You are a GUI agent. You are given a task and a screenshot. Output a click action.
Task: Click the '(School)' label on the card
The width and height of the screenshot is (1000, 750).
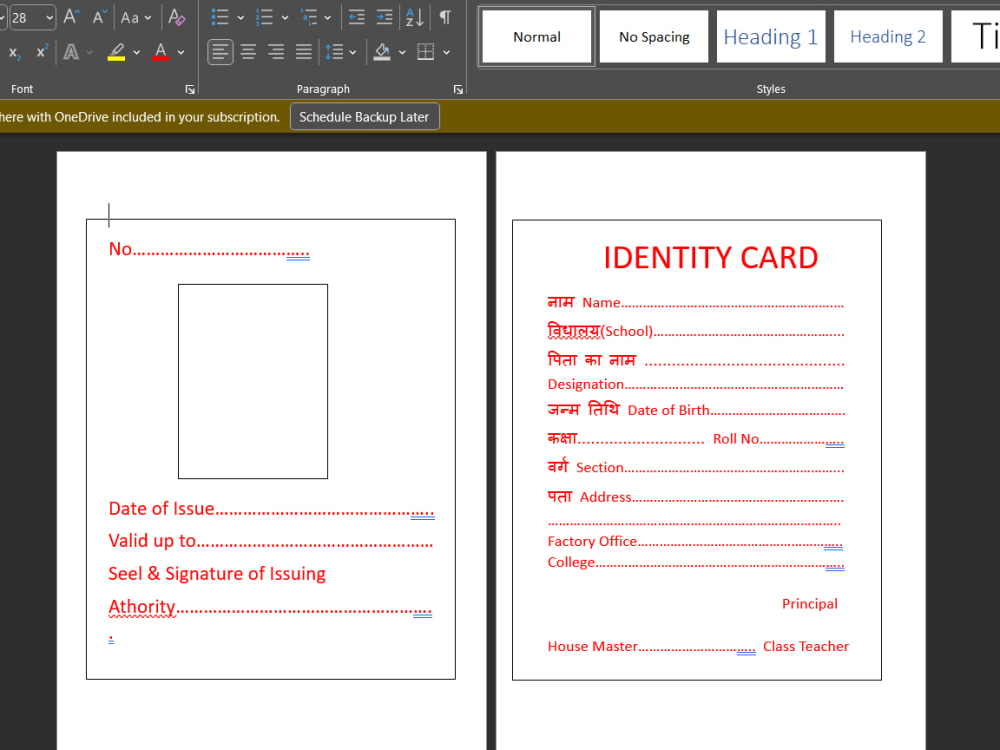(628, 332)
